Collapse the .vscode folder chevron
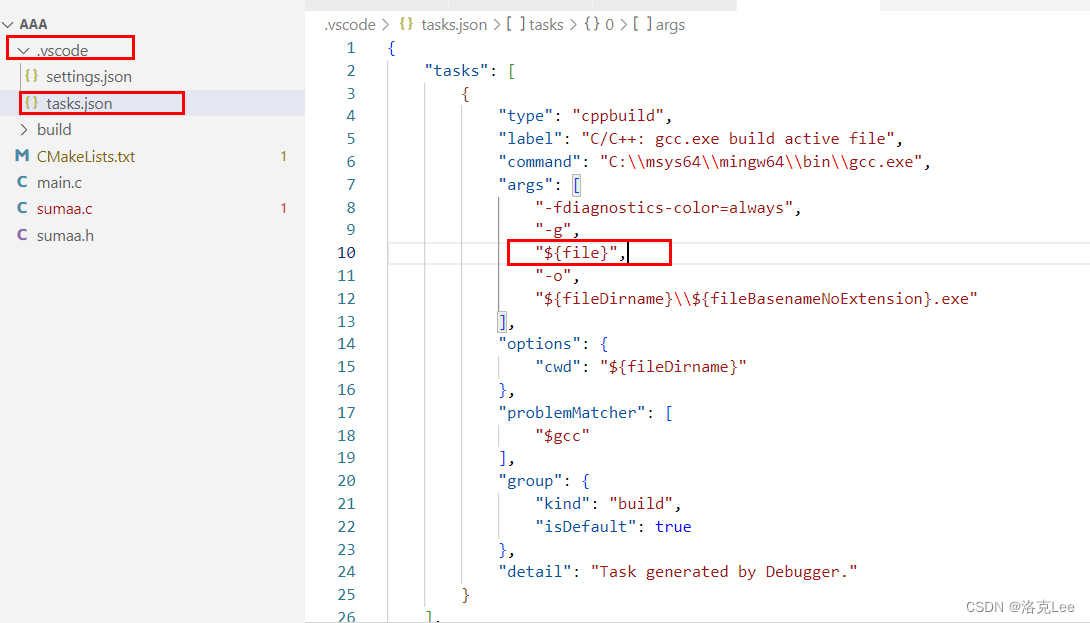The width and height of the screenshot is (1090, 623). click(24, 51)
